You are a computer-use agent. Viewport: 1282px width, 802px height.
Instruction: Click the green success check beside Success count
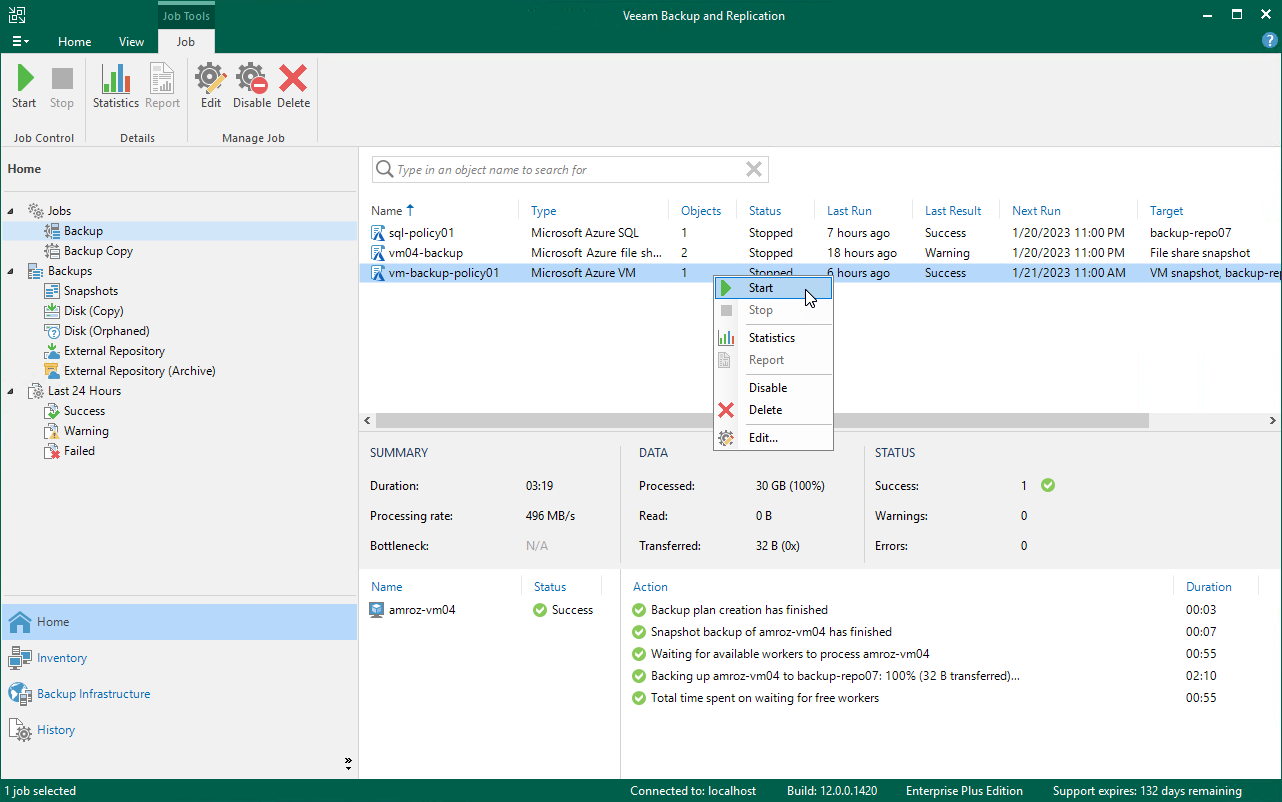click(x=1048, y=486)
